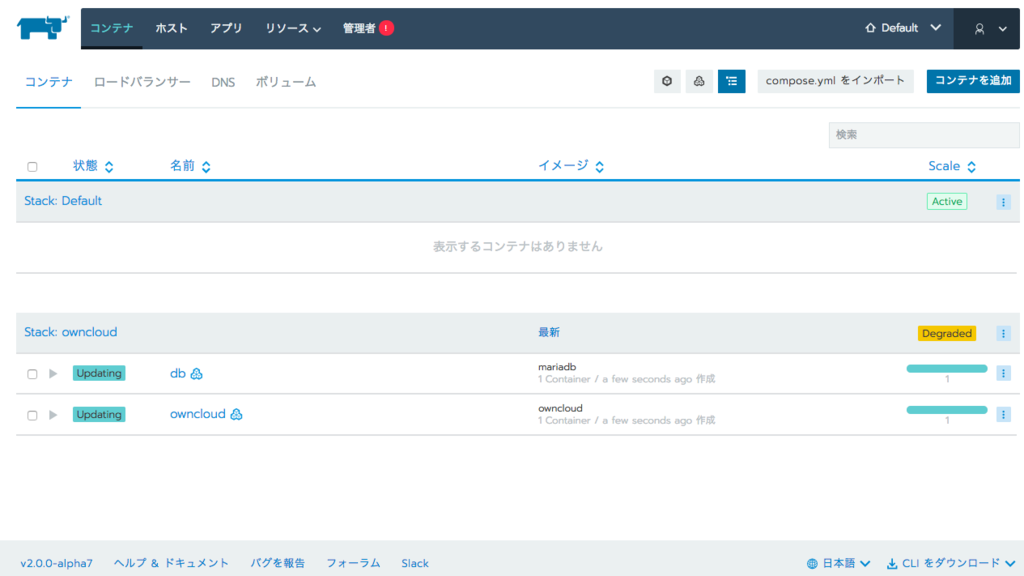Open CLI をダウンロード dropdown
1024x576 pixels.
point(951,563)
